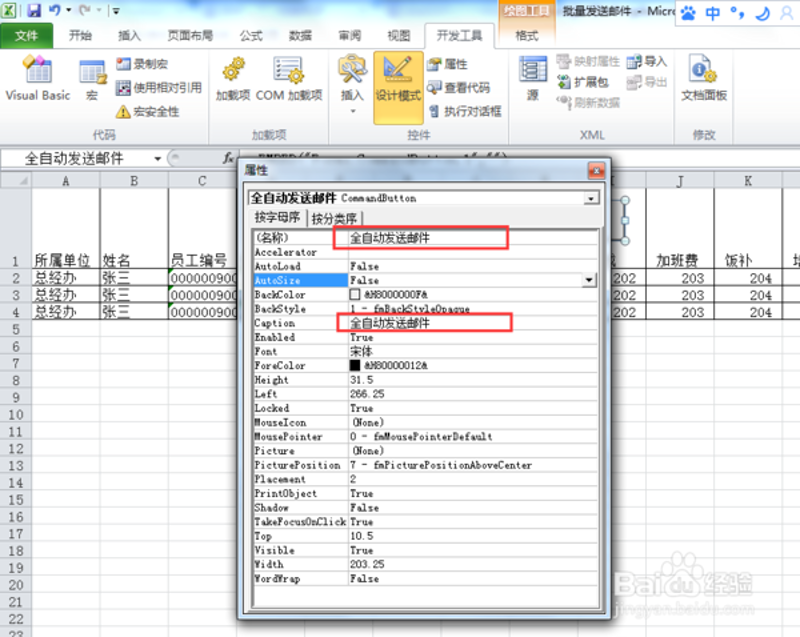Open COM 加载项 dialog

coord(289,80)
